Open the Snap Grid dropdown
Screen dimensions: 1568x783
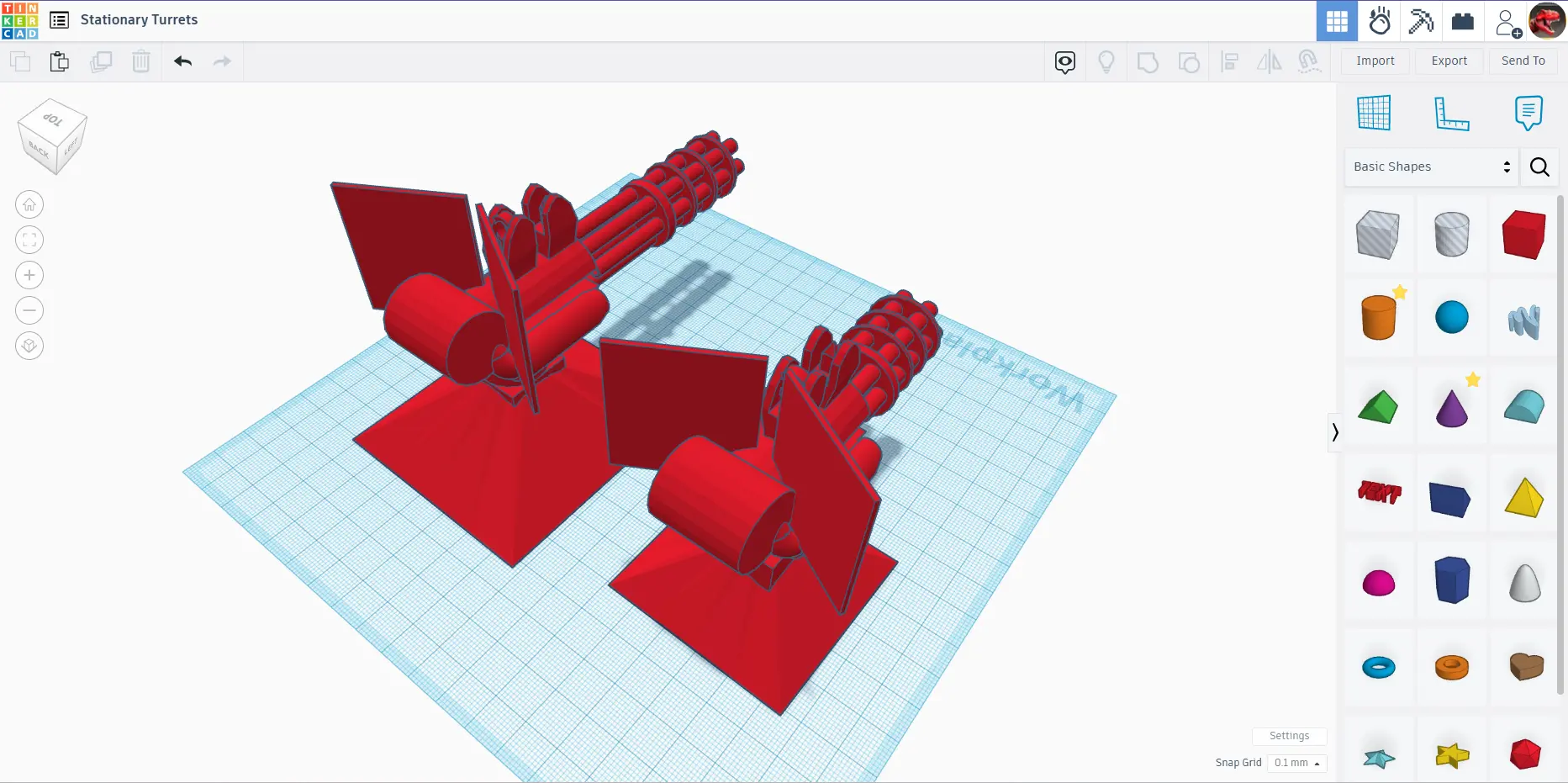[x=1296, y=763]
